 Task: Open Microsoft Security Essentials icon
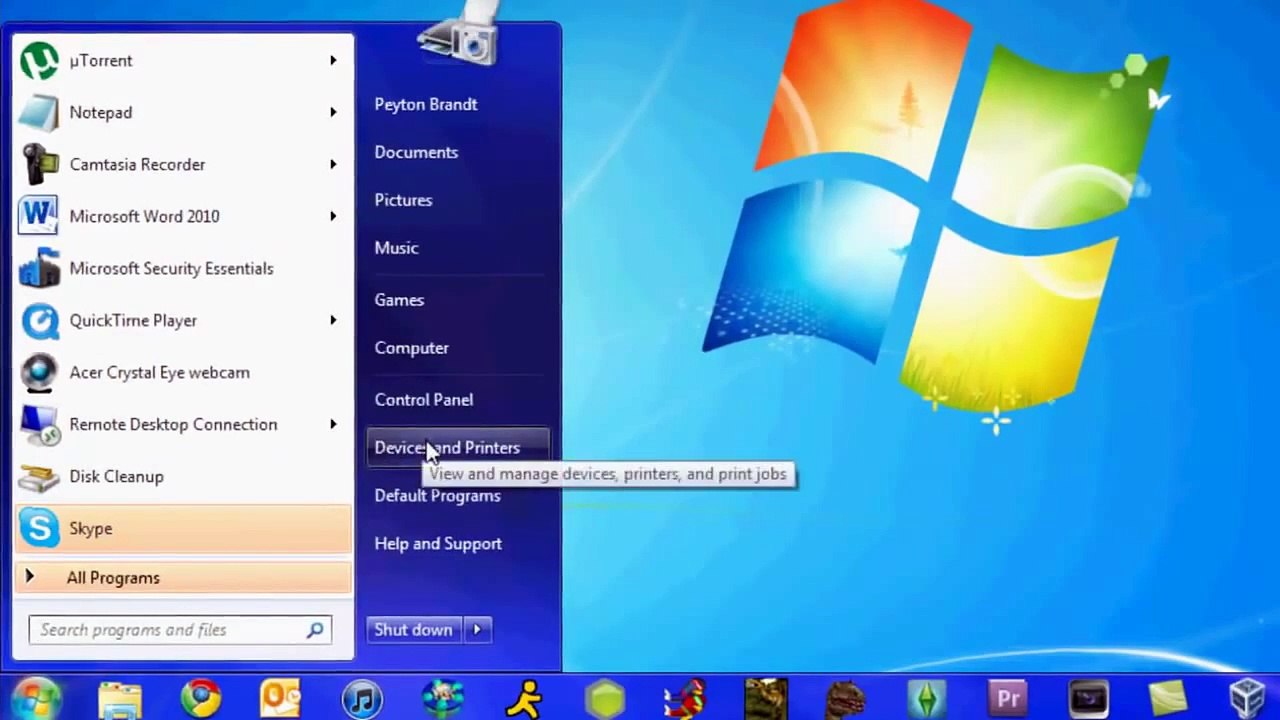point(40,269)
